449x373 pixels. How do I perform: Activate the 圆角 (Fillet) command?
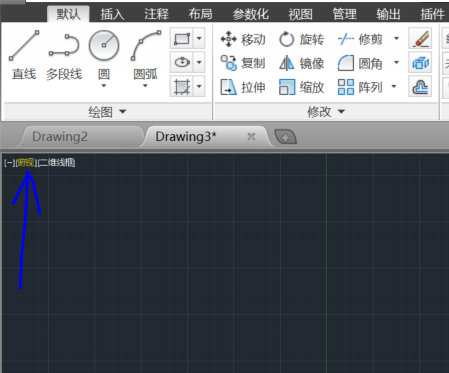[360, 63]
